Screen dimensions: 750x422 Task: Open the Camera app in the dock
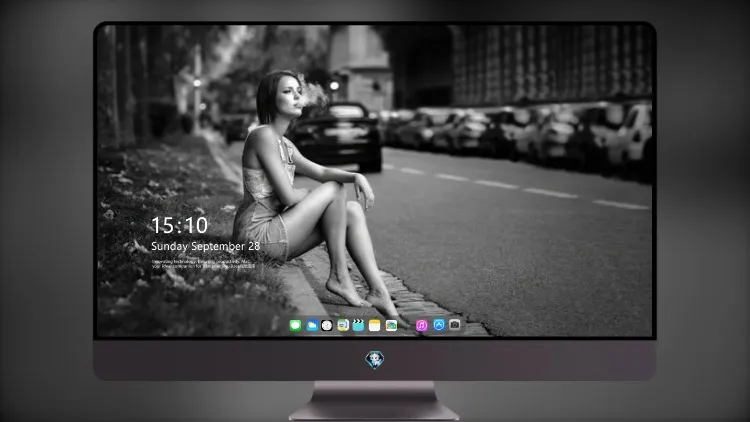pyautogui.click(x=454, y=325)
